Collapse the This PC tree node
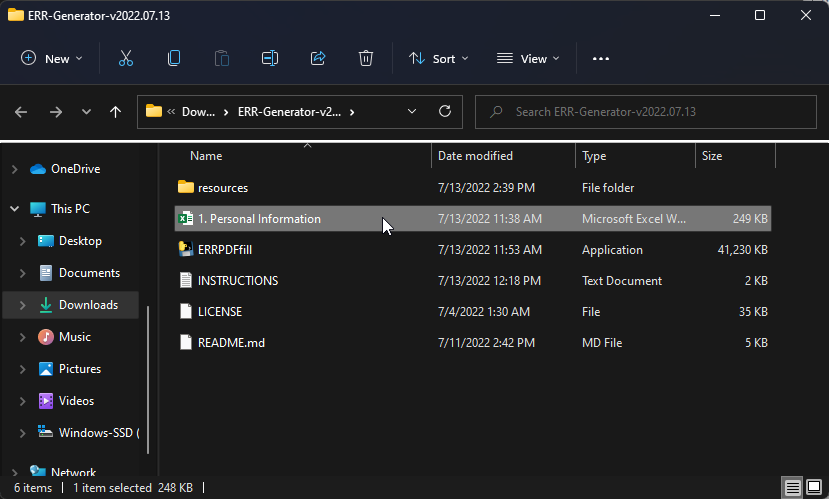 click(x=15, y=209)
